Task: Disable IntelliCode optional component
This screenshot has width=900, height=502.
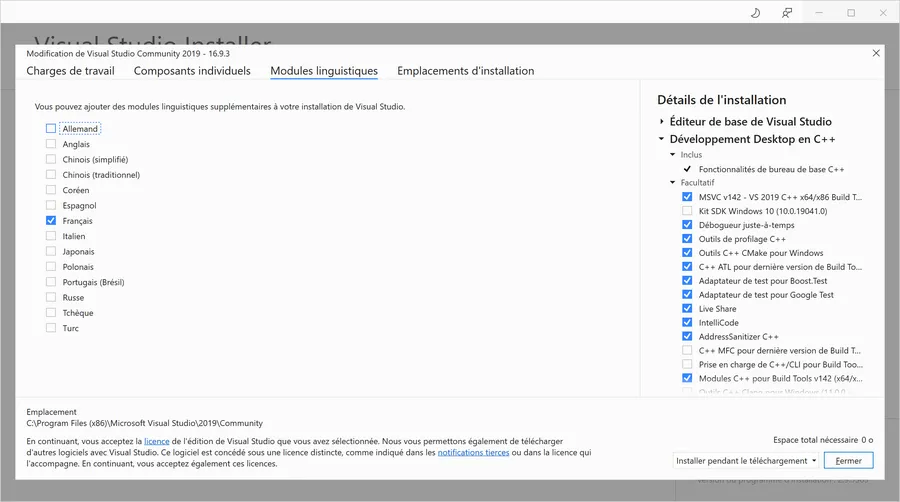Action: click(687, 323)
